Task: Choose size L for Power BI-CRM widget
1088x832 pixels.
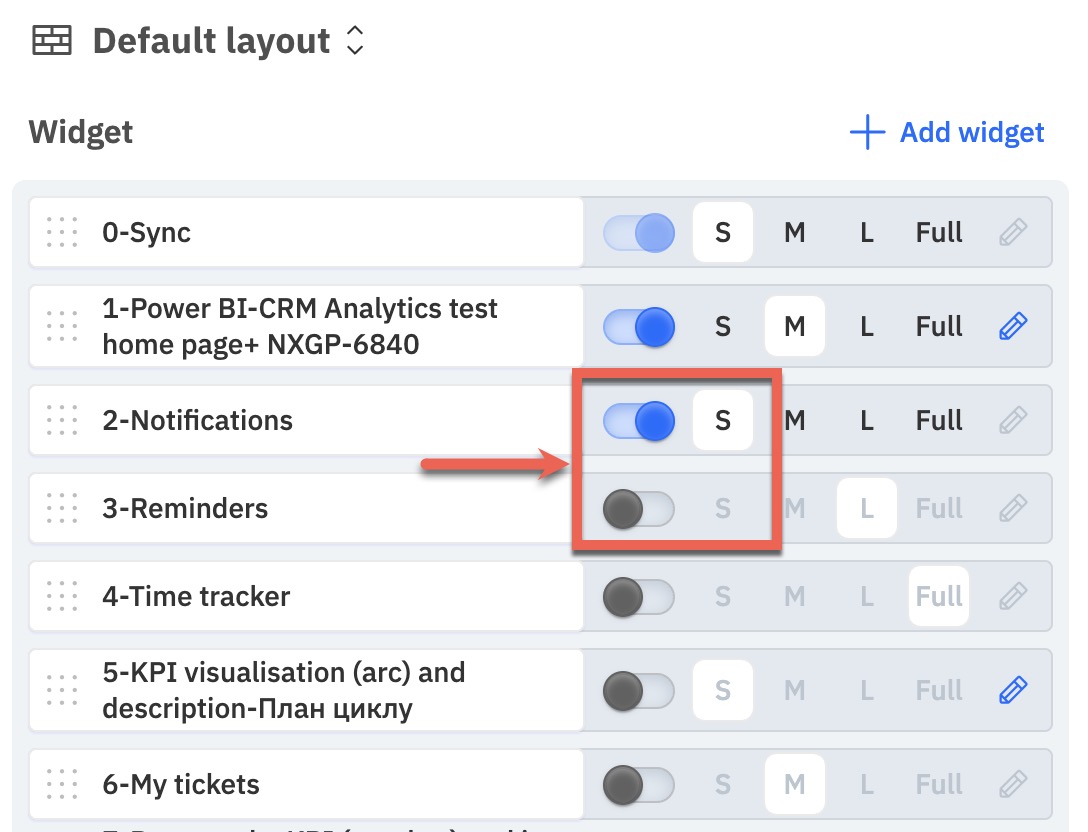Action: click(x=867, y=326)
